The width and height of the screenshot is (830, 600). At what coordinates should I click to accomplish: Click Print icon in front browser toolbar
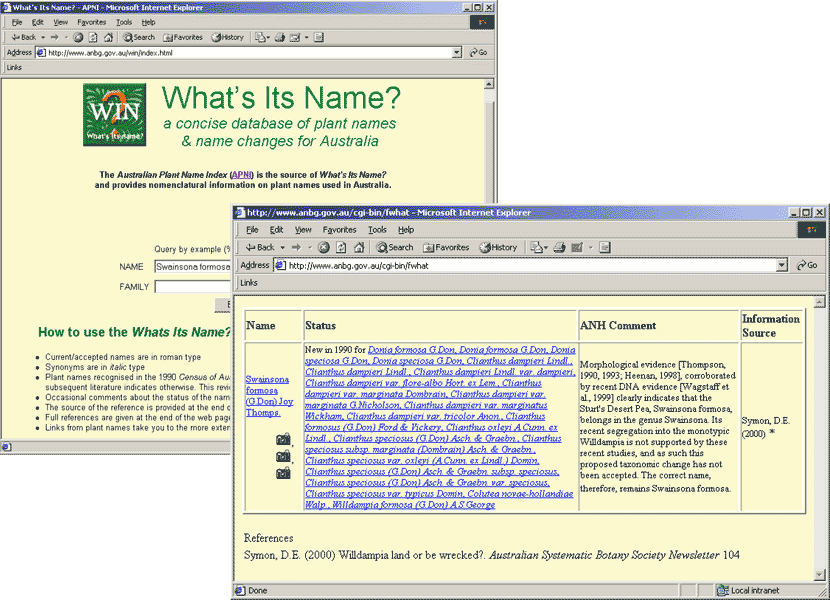tap(560, 247)
